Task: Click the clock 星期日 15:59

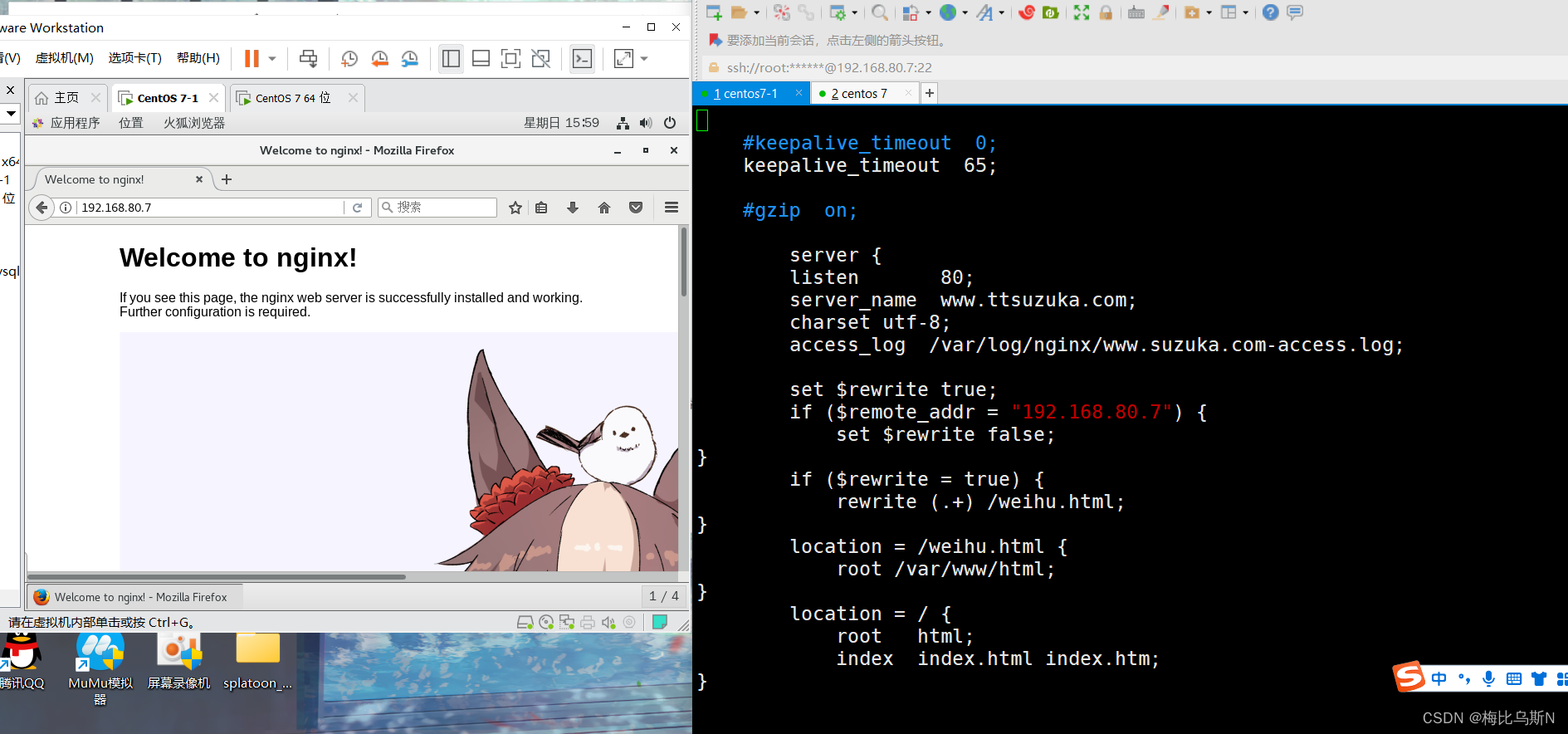Action: pos(561,123)
